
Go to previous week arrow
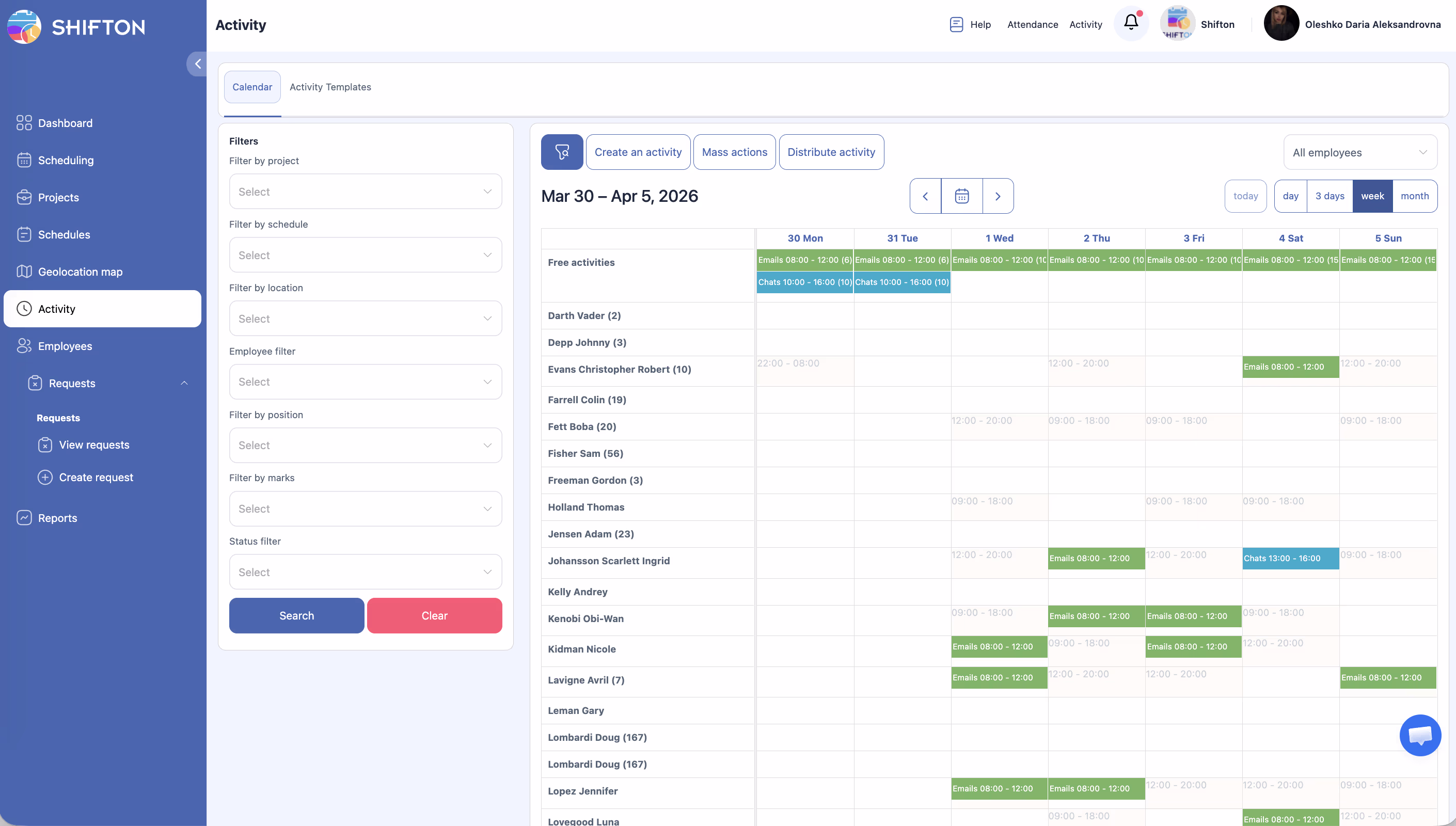click(925, 196)
